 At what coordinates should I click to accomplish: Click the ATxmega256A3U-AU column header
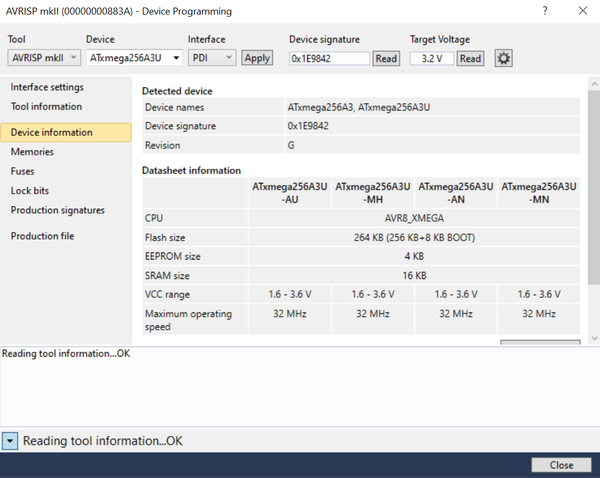290,193
